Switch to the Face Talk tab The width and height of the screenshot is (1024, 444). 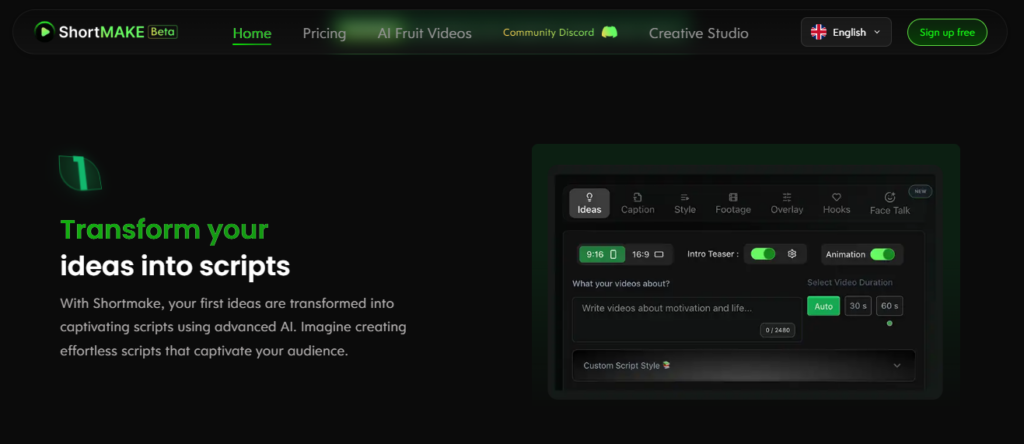(889, 203)
